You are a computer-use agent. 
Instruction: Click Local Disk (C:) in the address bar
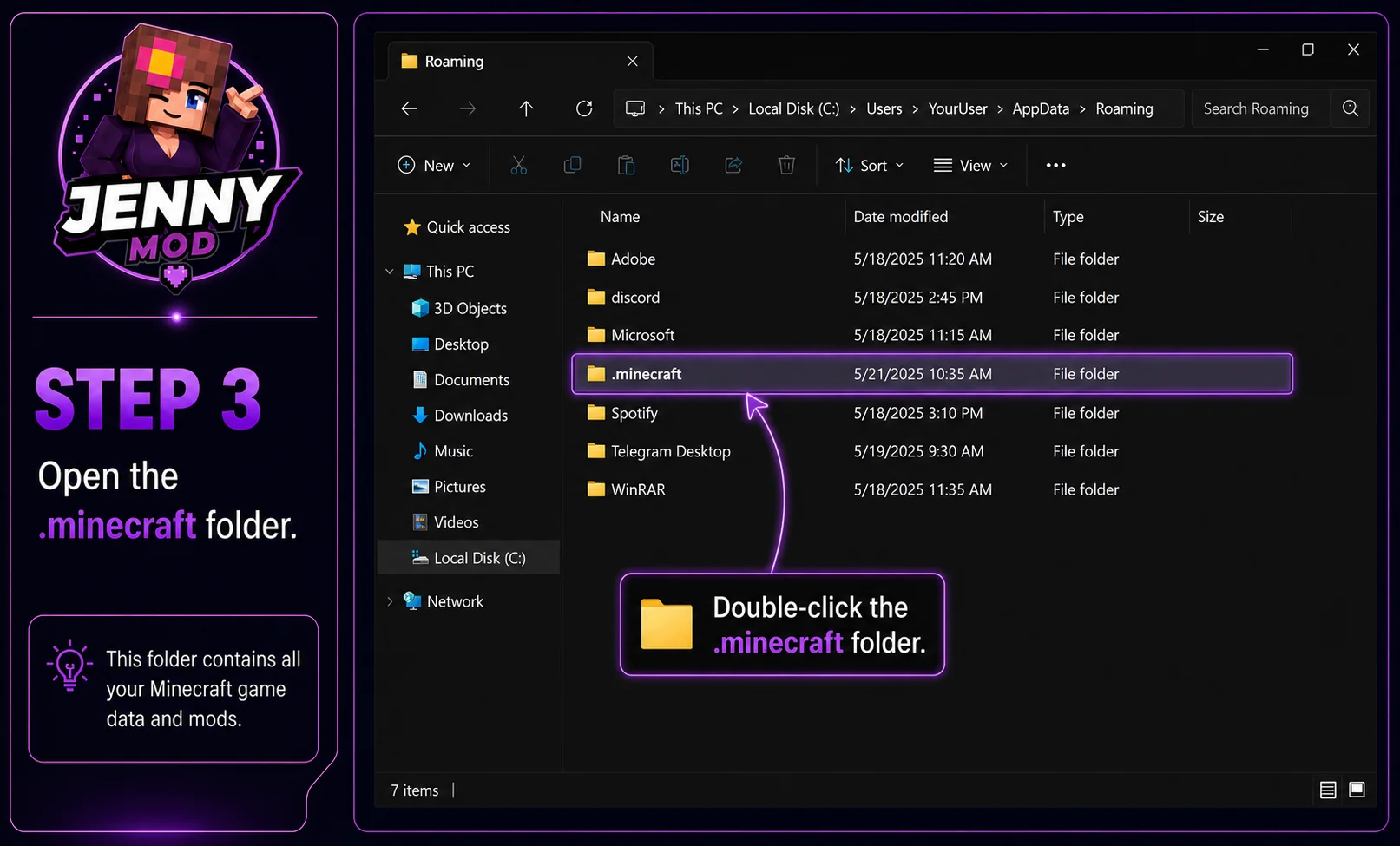point(794,108)
